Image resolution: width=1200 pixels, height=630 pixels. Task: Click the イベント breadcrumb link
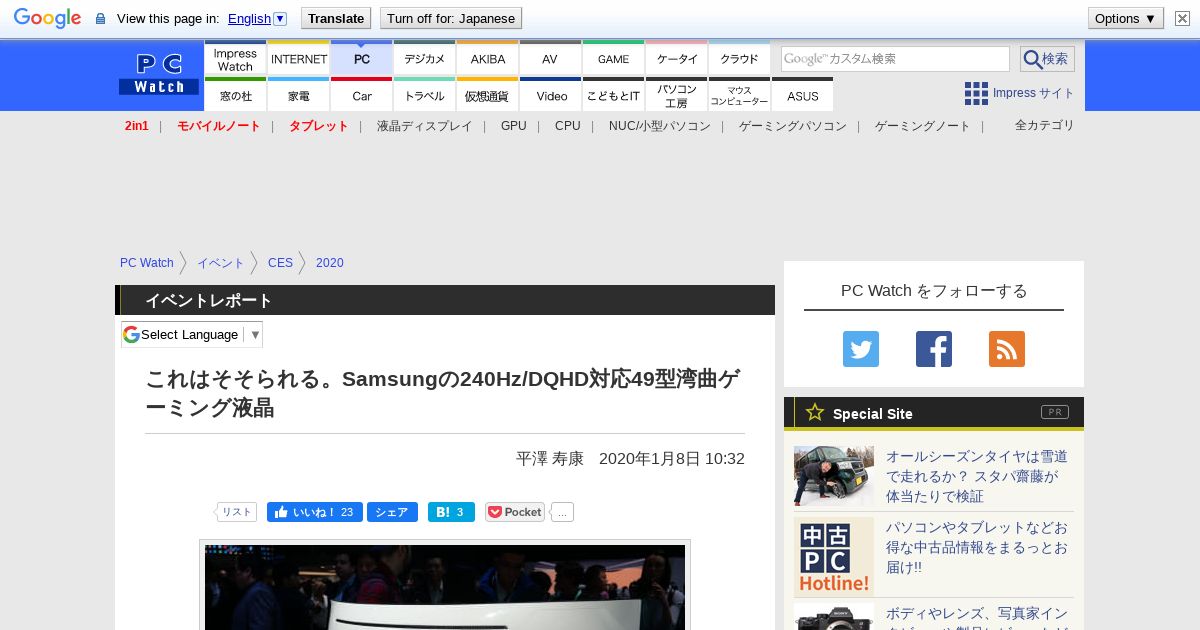[221, 263]
